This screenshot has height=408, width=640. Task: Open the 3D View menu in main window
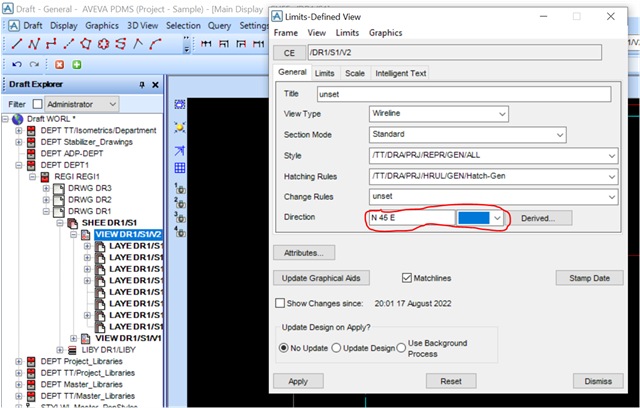(142, 25)
